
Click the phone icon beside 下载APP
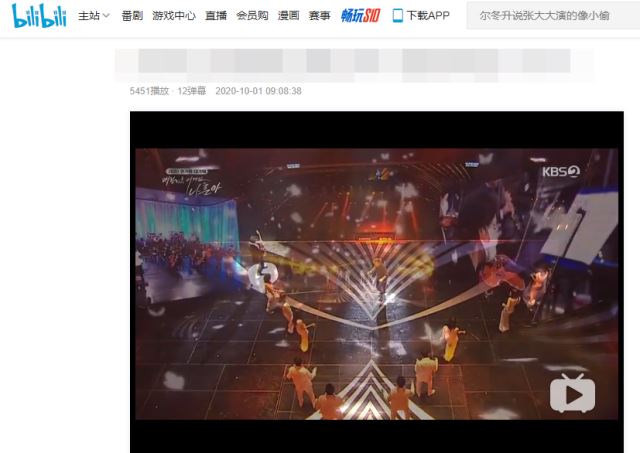397,16
